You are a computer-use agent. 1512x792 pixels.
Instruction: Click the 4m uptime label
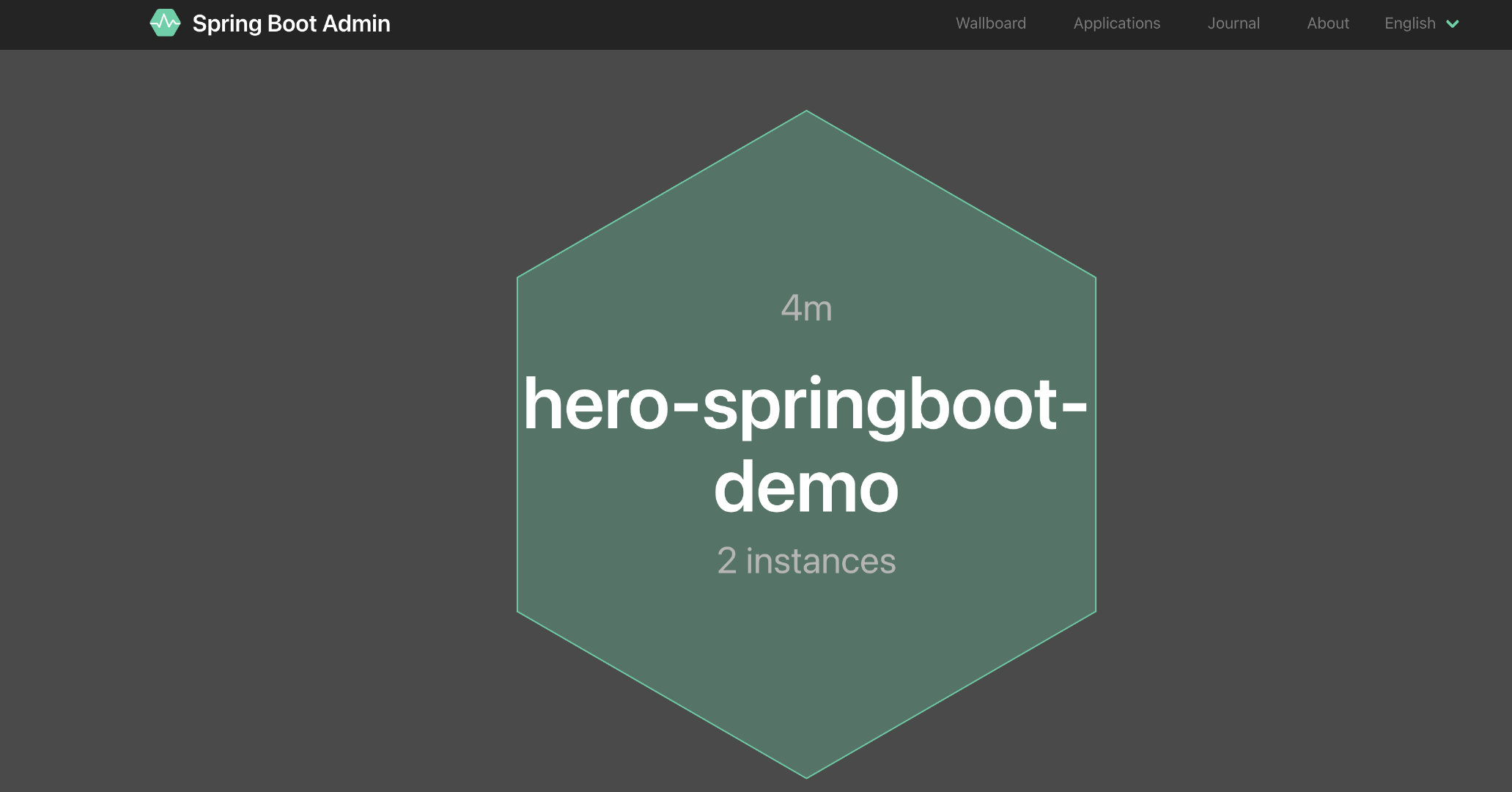click(x=806, y=309)
